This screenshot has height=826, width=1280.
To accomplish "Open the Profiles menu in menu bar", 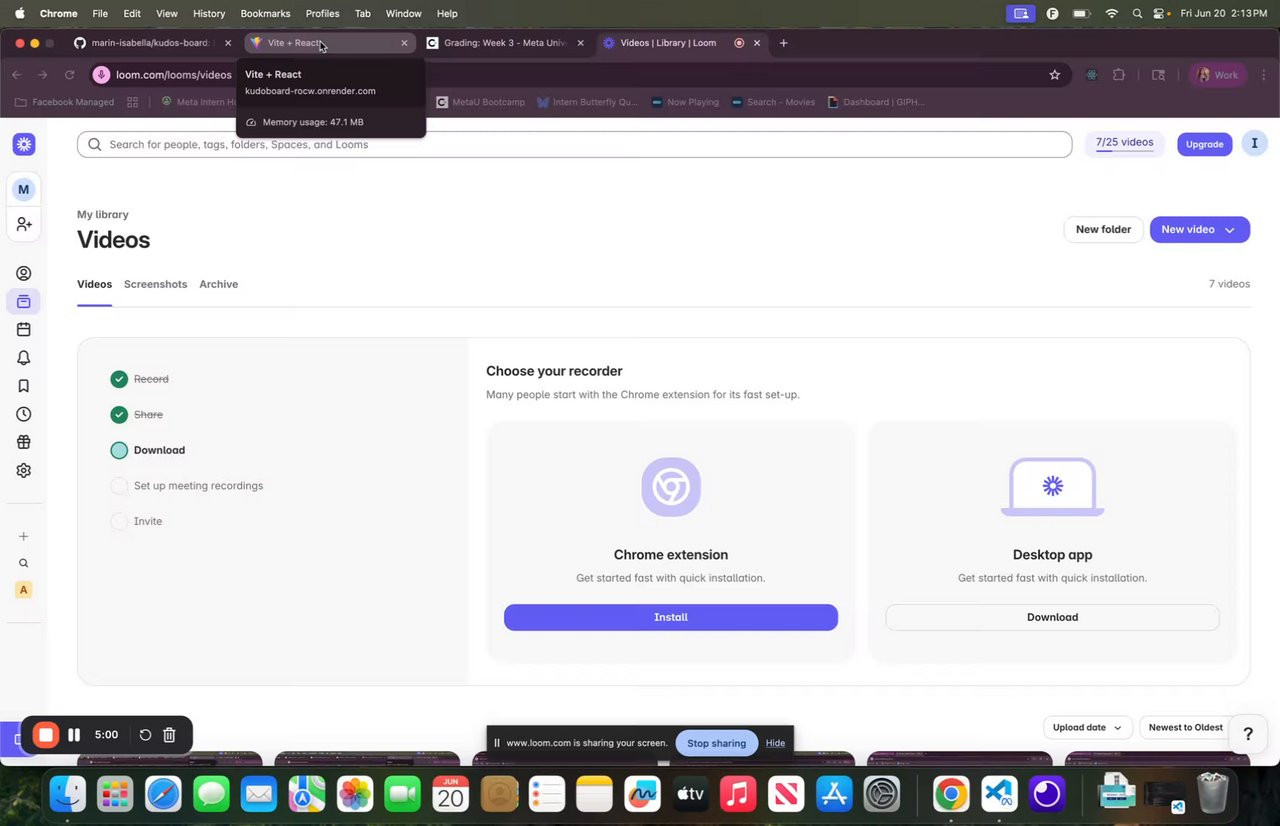I will point(322,13).
